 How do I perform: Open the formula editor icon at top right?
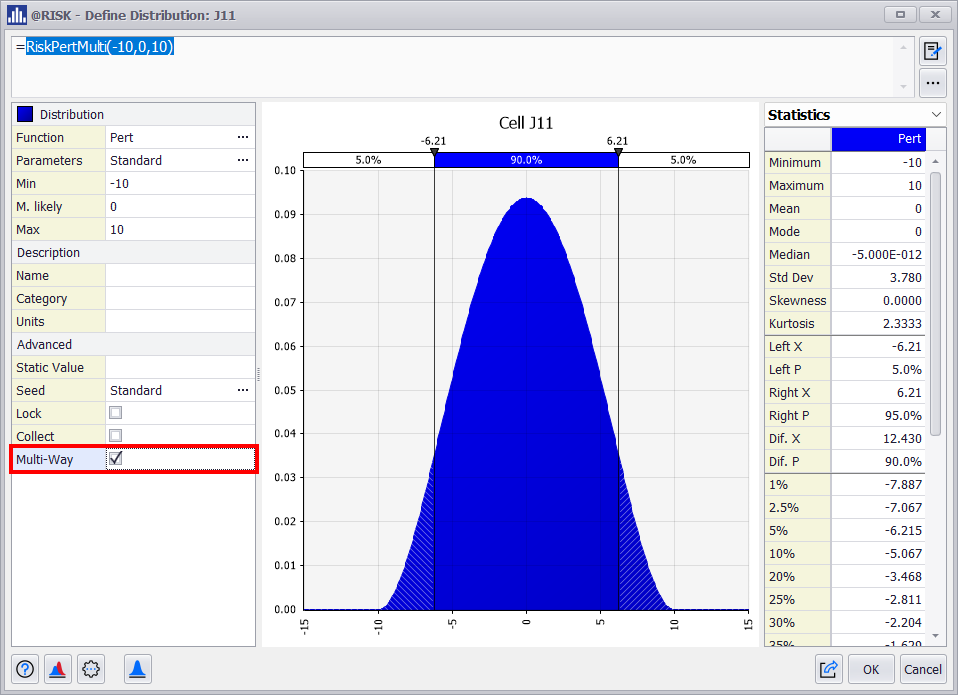tap(932, 52)
